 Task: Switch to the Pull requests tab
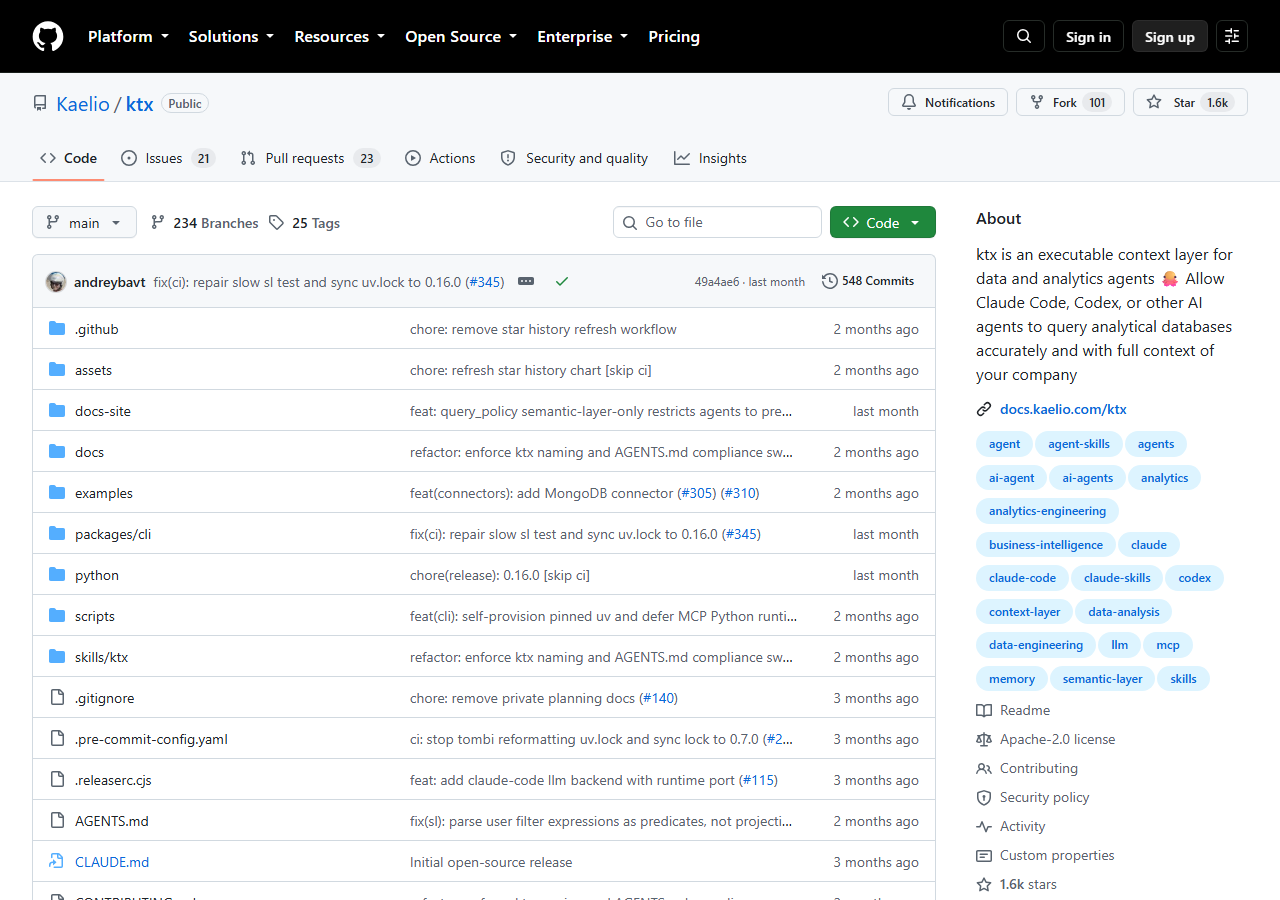coord(310,158)
